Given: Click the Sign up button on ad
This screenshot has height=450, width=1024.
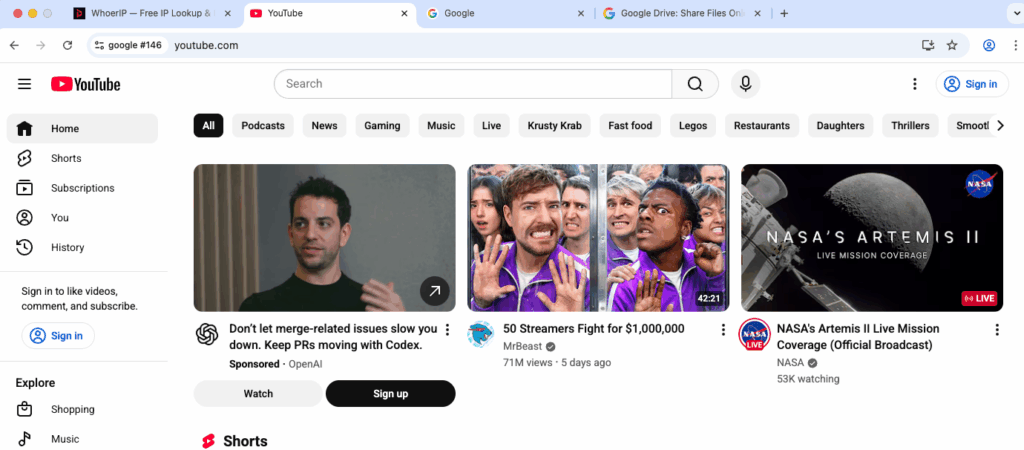Looking at the screenshot, I should 390,394.
